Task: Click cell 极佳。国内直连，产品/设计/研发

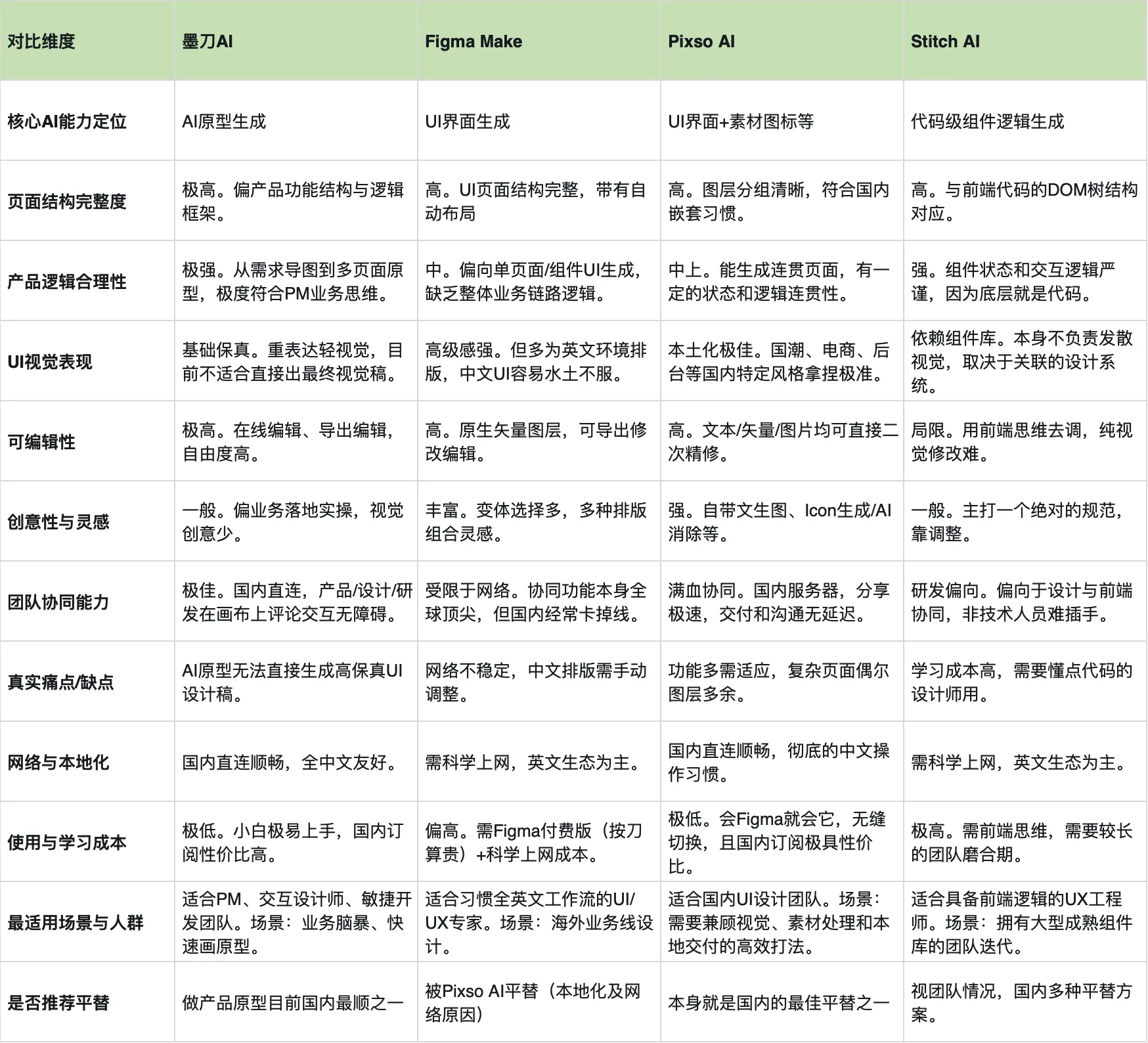Action: [296, 602]
